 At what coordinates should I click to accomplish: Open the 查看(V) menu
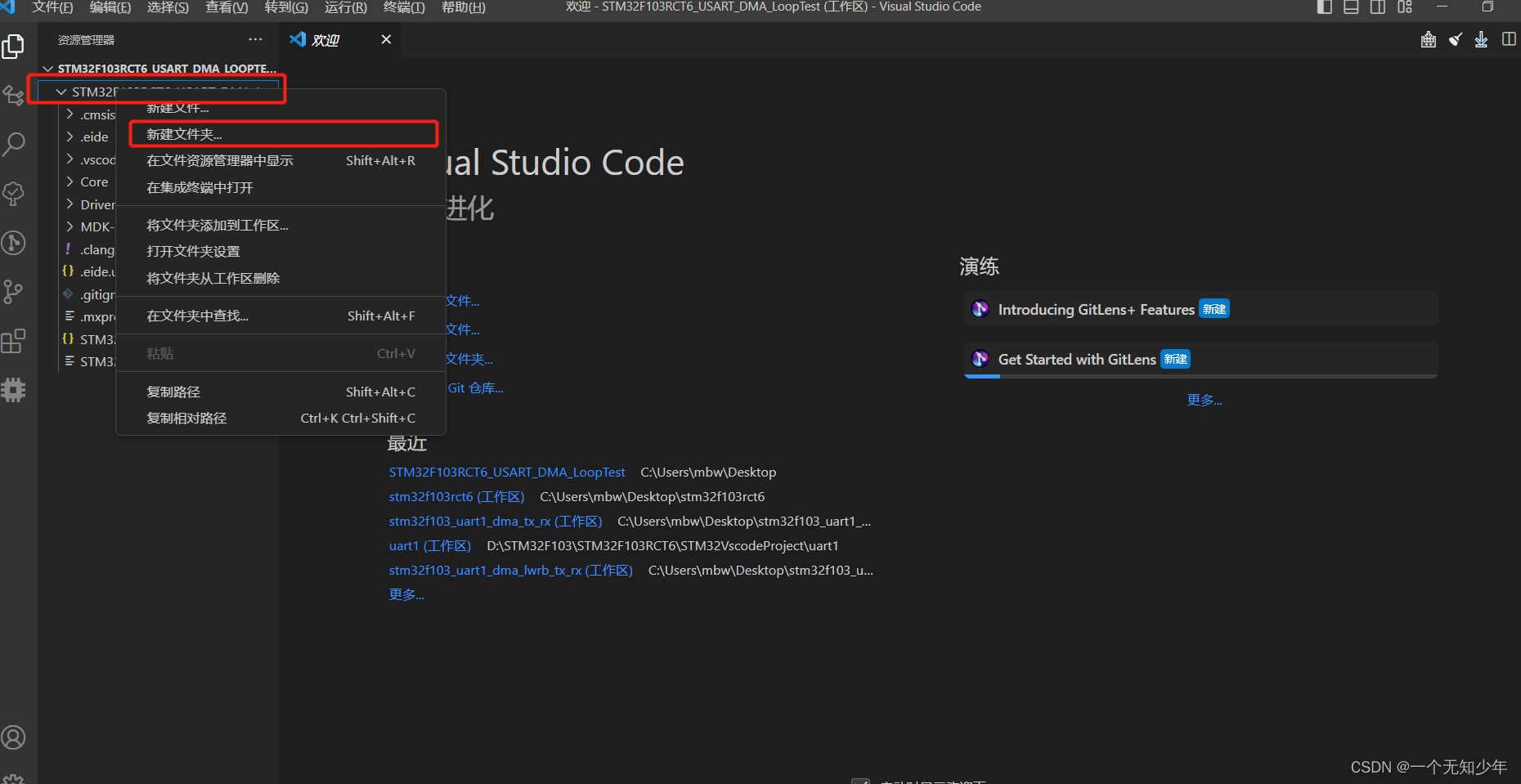click(x=227, y=7)
